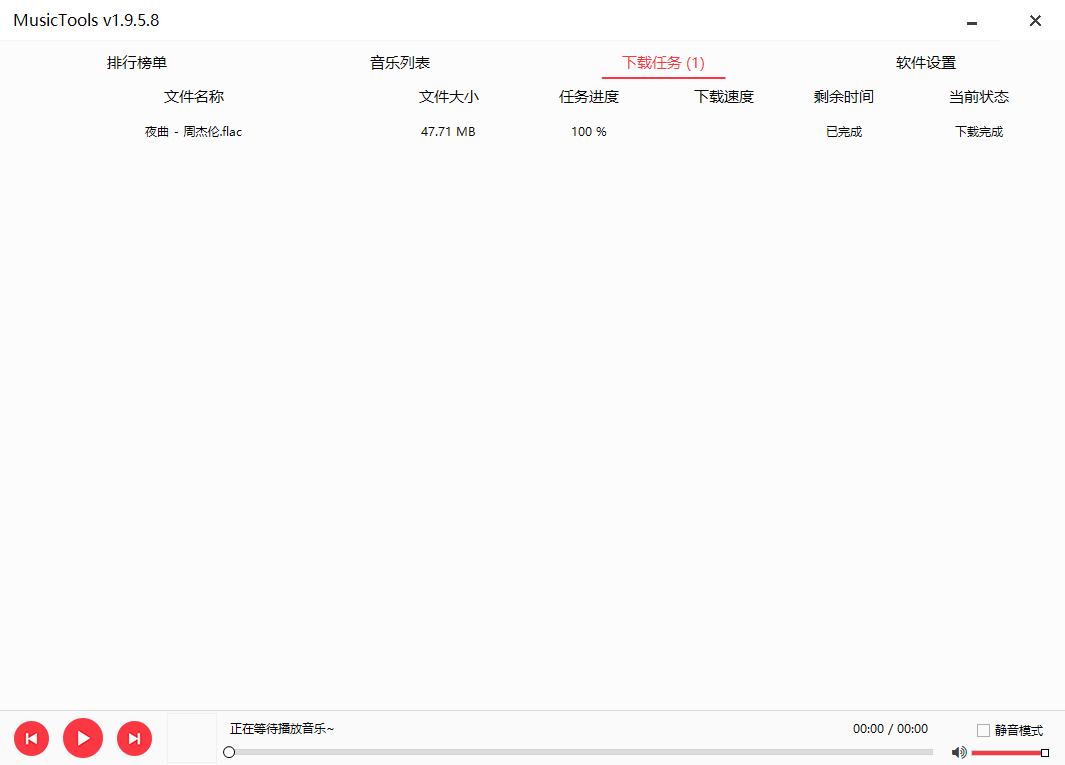Mute audio via the speaker icon
The width and height of the screenshot is (1065, 765).
tap(959, 752)
